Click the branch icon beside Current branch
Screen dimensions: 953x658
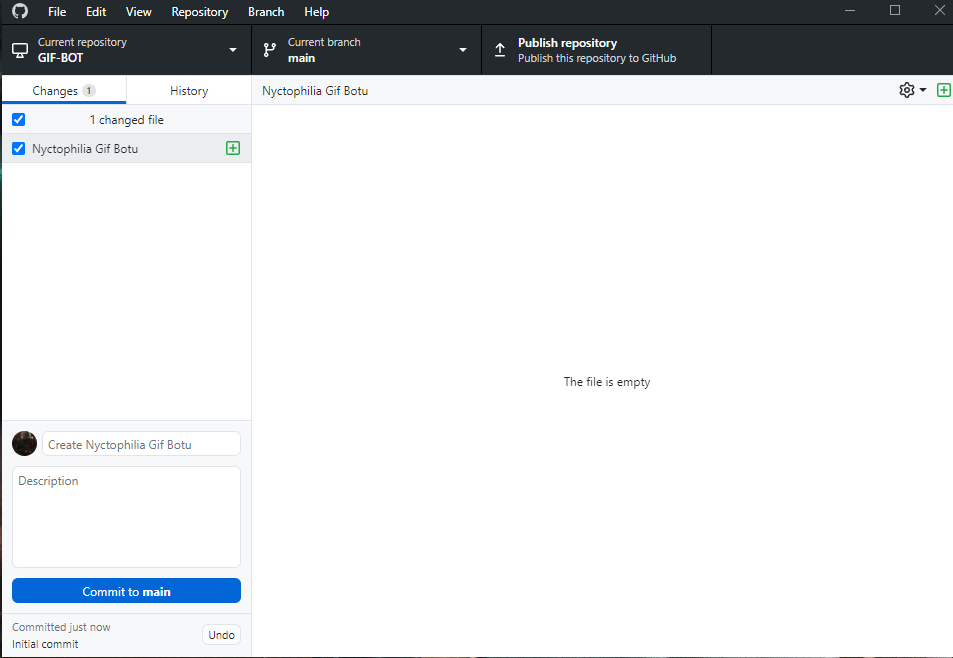[270, 50]
